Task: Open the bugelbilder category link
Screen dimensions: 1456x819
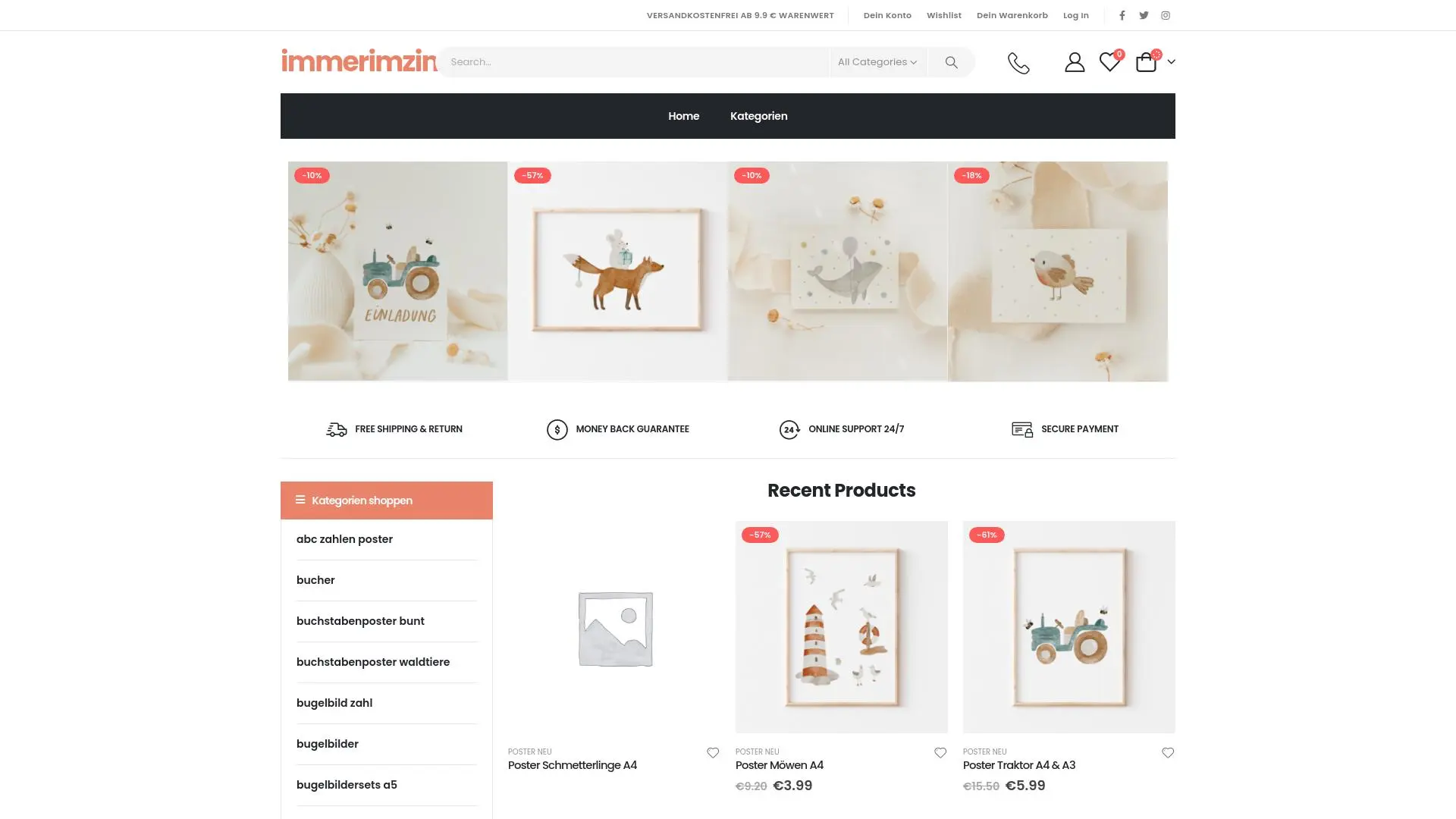Action: [328, 744]
